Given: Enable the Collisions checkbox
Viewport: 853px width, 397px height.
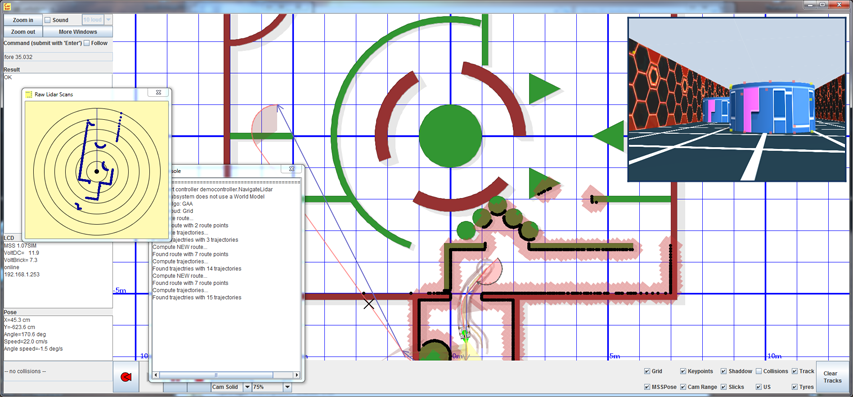Looking at the screenshot, I should point(758,371).
